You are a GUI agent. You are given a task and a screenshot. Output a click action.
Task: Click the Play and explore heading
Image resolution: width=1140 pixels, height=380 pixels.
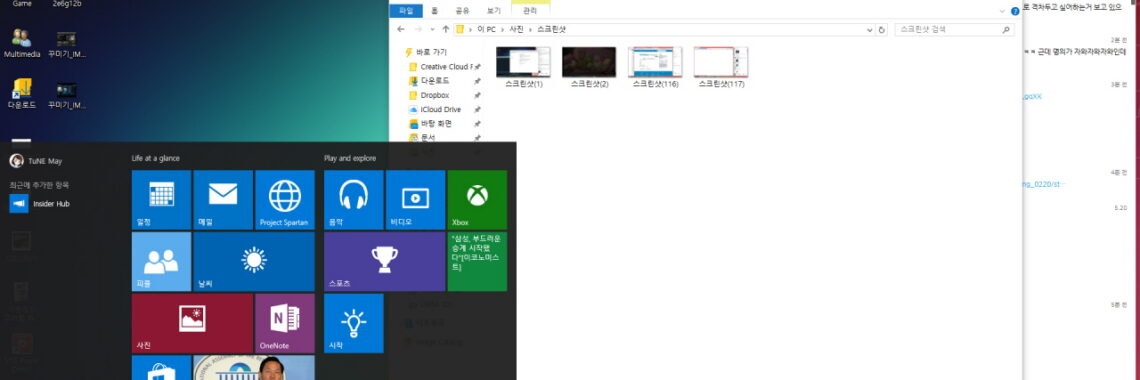click(350, 158)
